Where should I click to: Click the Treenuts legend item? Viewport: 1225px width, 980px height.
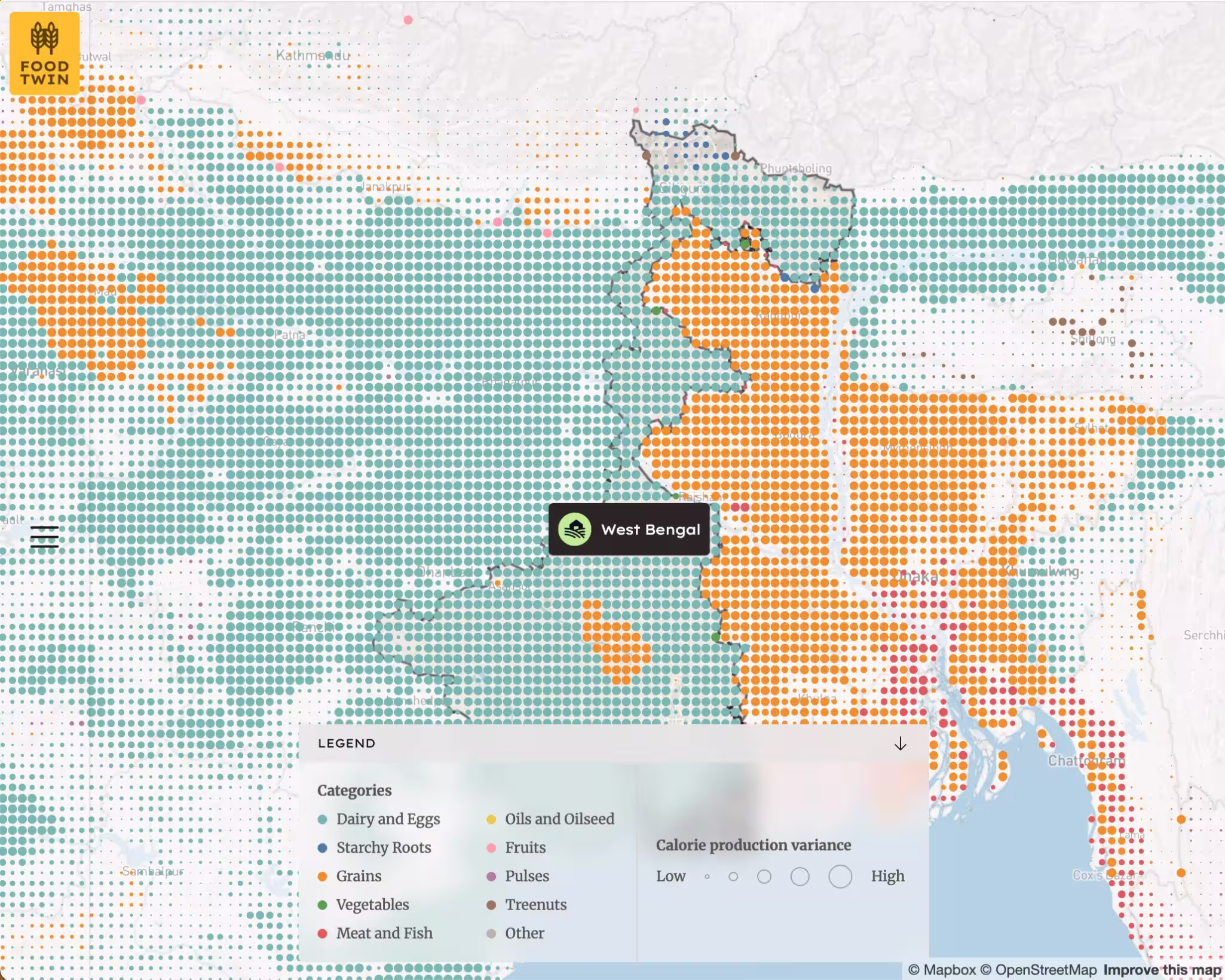535,905
